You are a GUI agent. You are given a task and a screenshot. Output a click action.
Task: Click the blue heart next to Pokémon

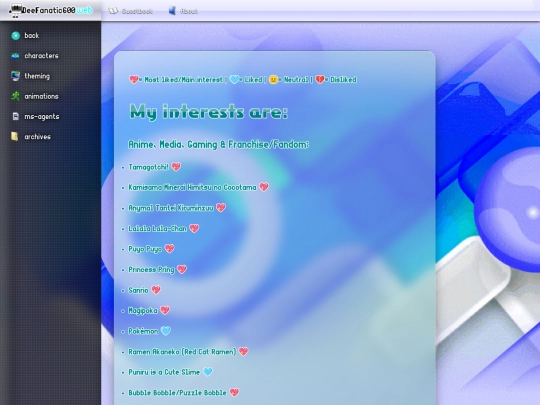coord(166,331)
